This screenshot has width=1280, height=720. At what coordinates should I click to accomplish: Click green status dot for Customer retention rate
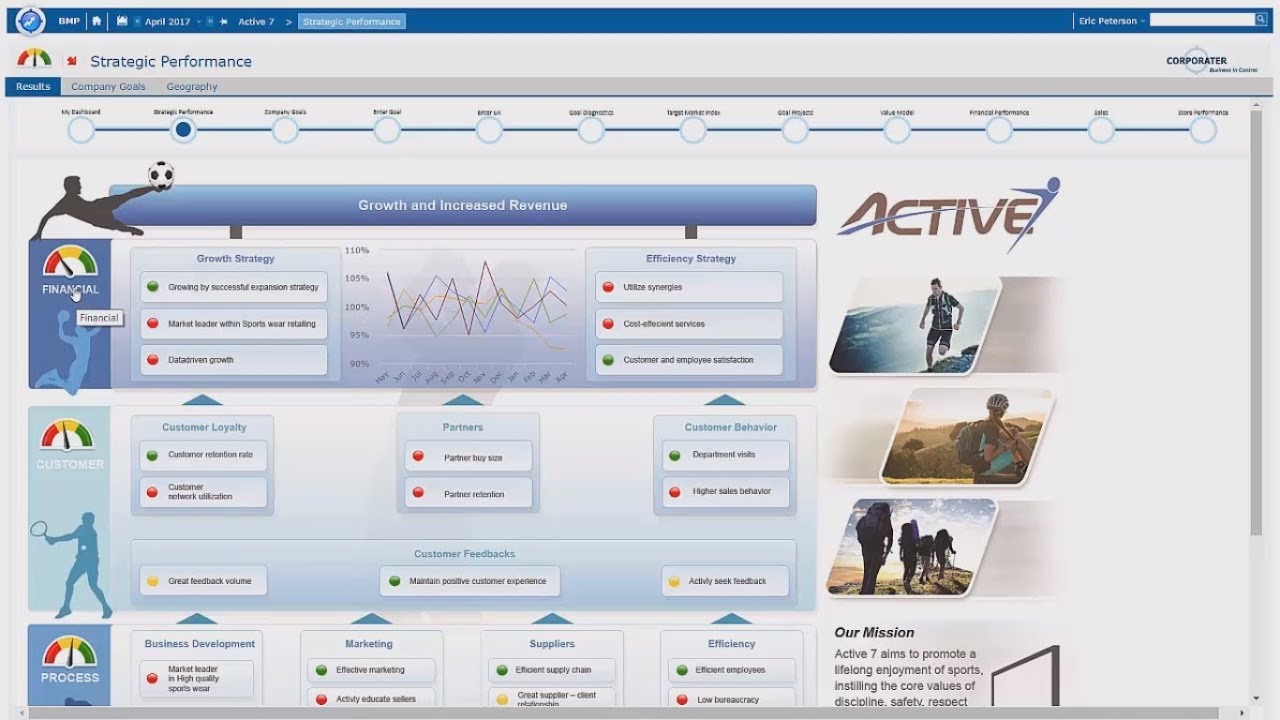pyautogui.click(x=152, y=455)
